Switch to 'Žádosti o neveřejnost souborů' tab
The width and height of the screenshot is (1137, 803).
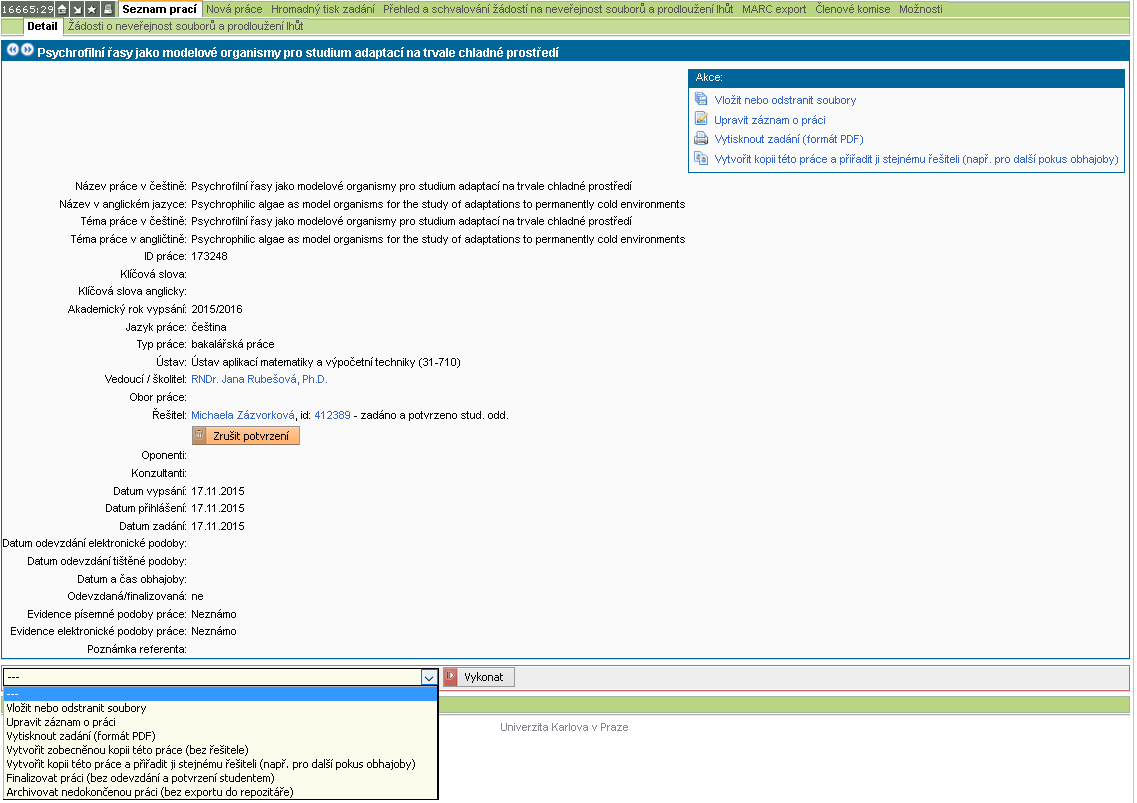pos(185,26)
